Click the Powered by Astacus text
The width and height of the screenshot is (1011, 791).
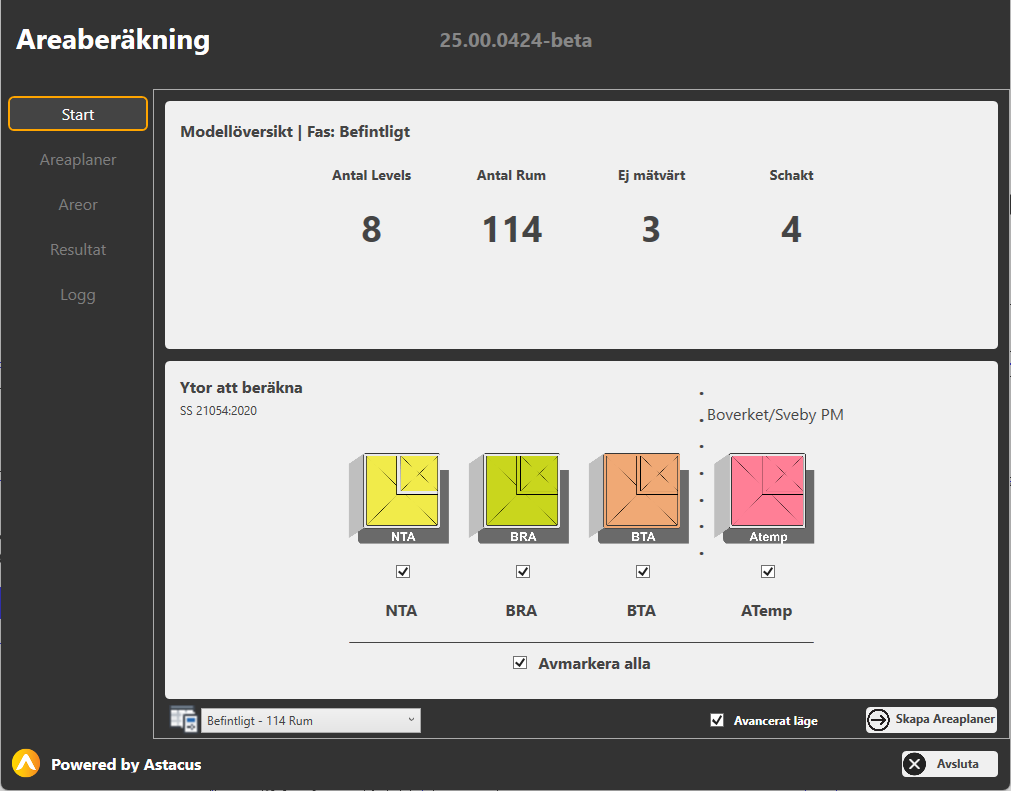click(x=126, y=765)
